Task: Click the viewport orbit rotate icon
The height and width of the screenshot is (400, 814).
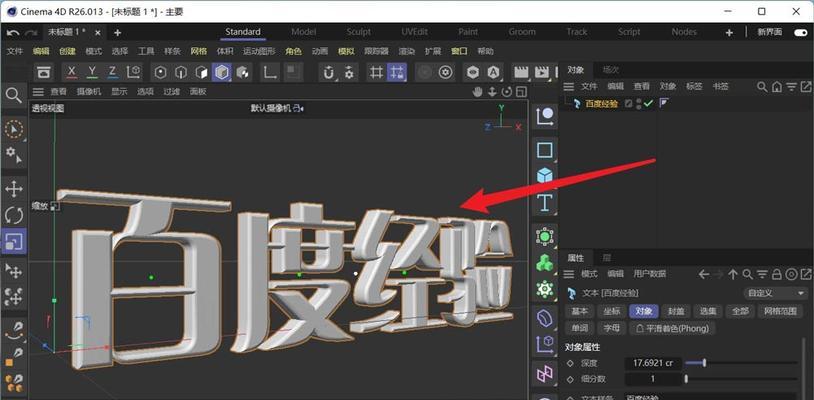Action: coord(507,92)
